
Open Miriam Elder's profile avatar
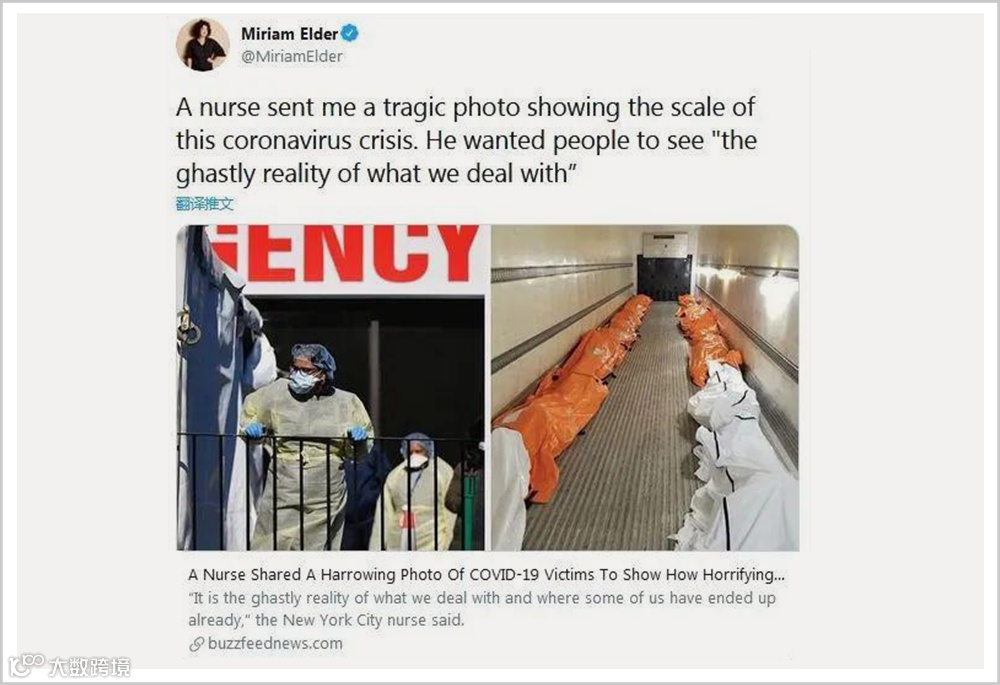pos(203,45)
